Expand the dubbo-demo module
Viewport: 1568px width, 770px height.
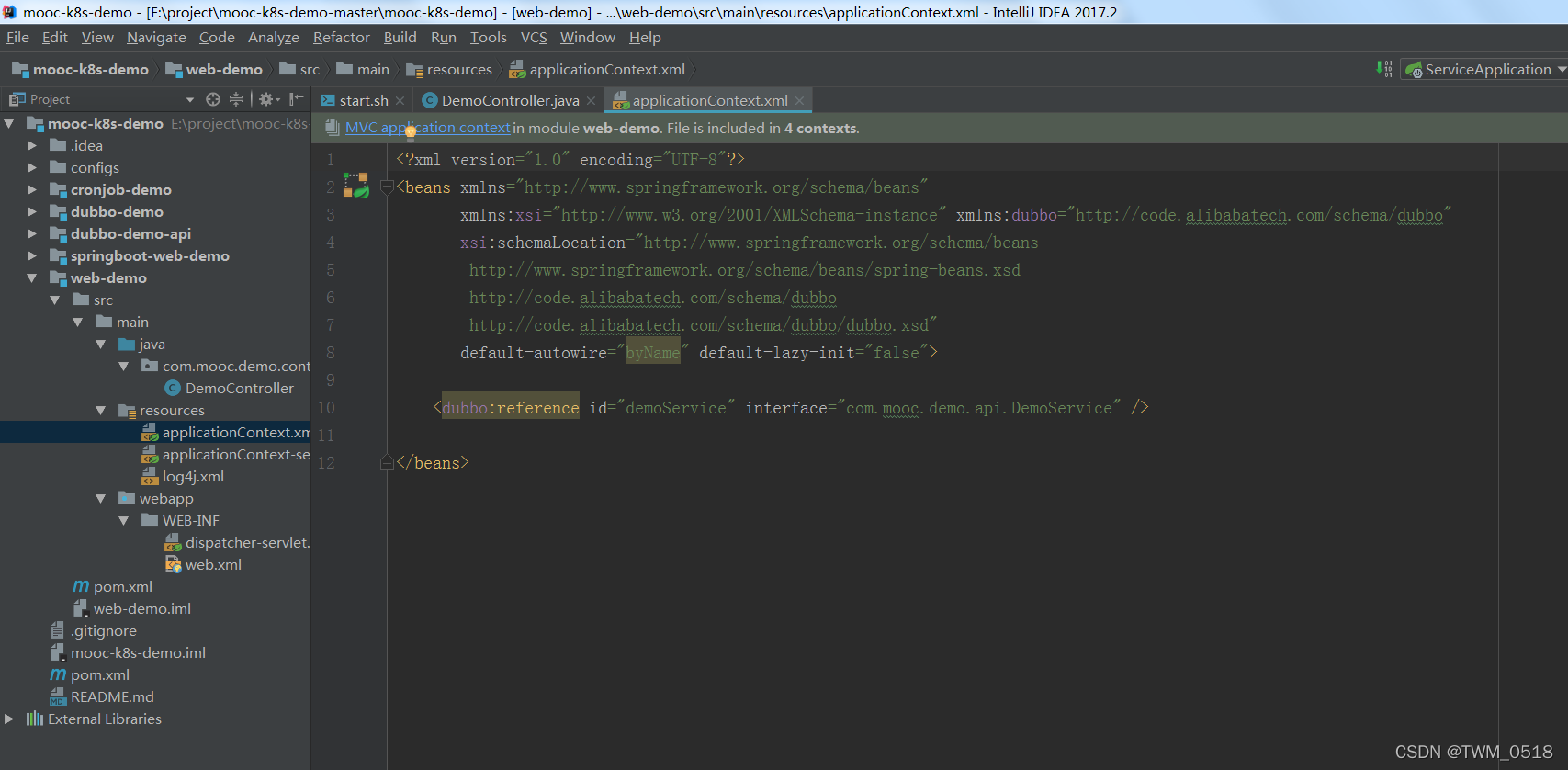(x=32, y=211)
